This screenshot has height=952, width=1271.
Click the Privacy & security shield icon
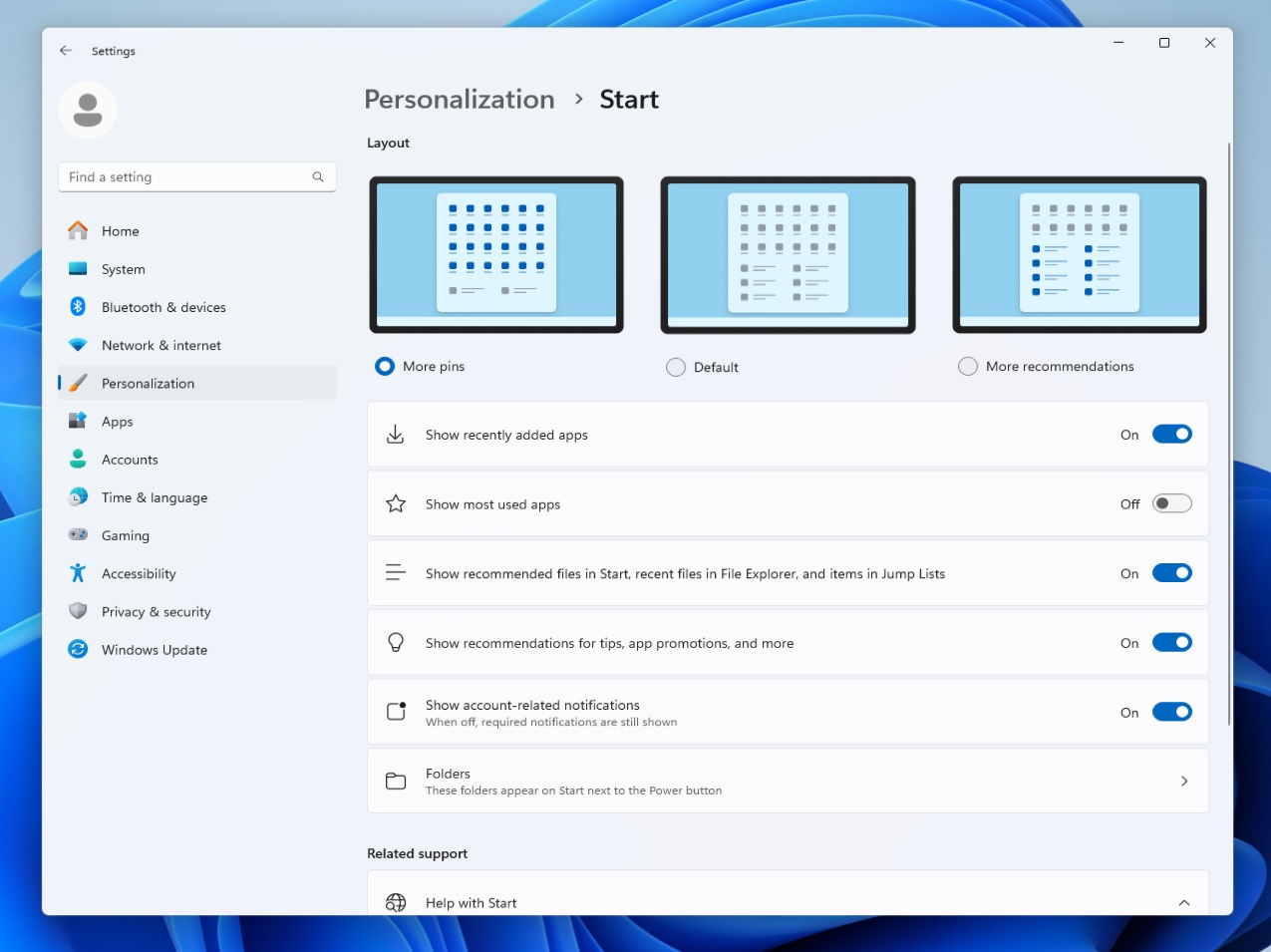click(x=78, y=611)
